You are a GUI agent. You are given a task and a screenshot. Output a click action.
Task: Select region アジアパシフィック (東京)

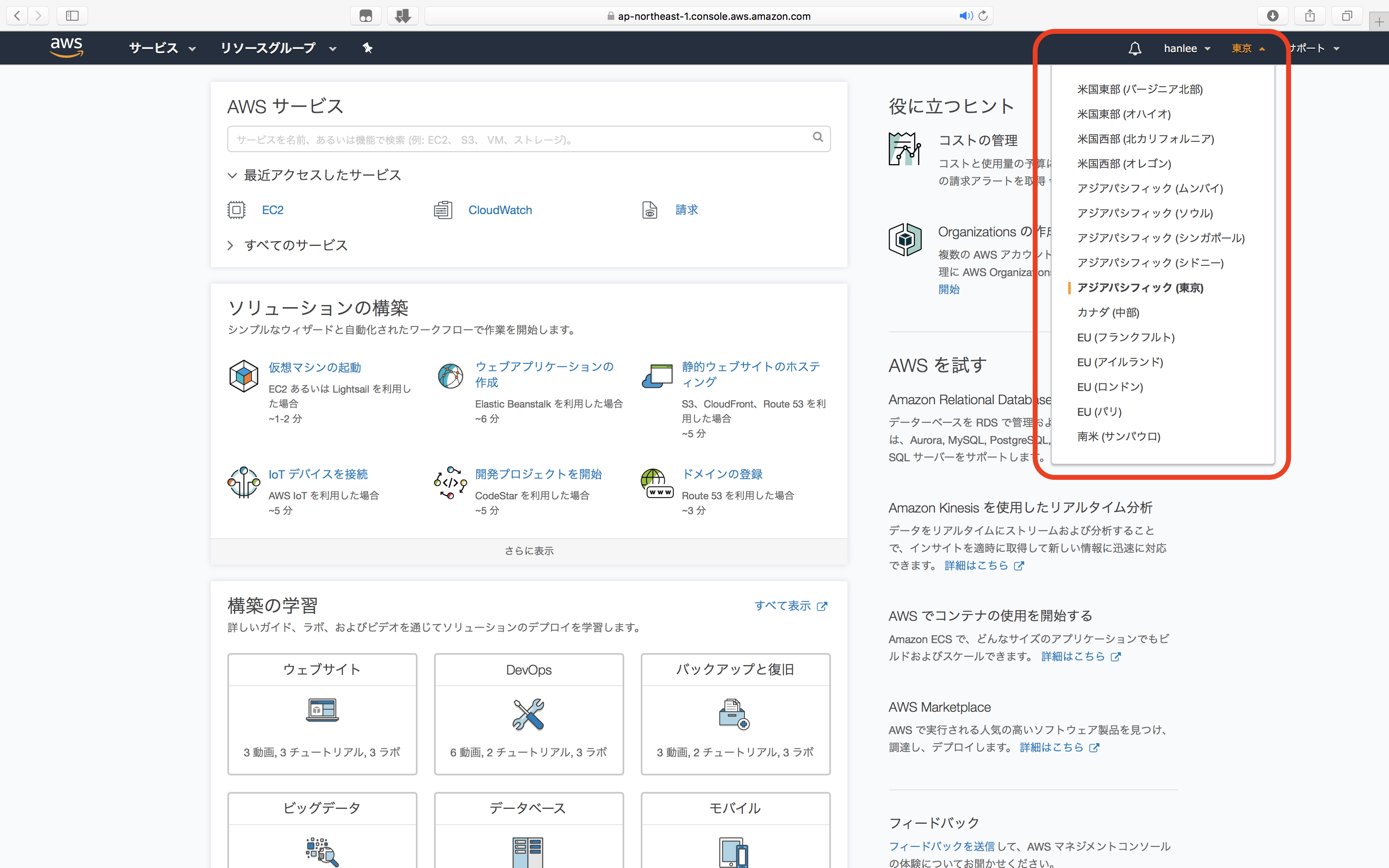pos(1140,287)
